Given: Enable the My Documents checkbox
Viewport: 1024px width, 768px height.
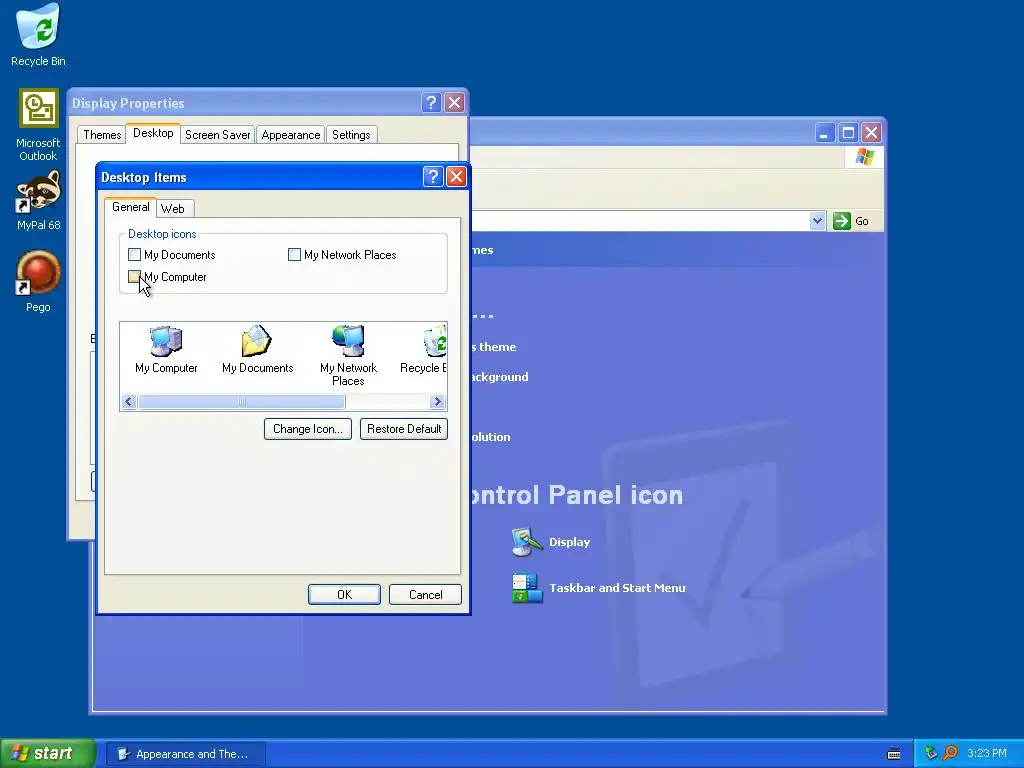Looking at the screenshot, I should click(x=135, y=255).
